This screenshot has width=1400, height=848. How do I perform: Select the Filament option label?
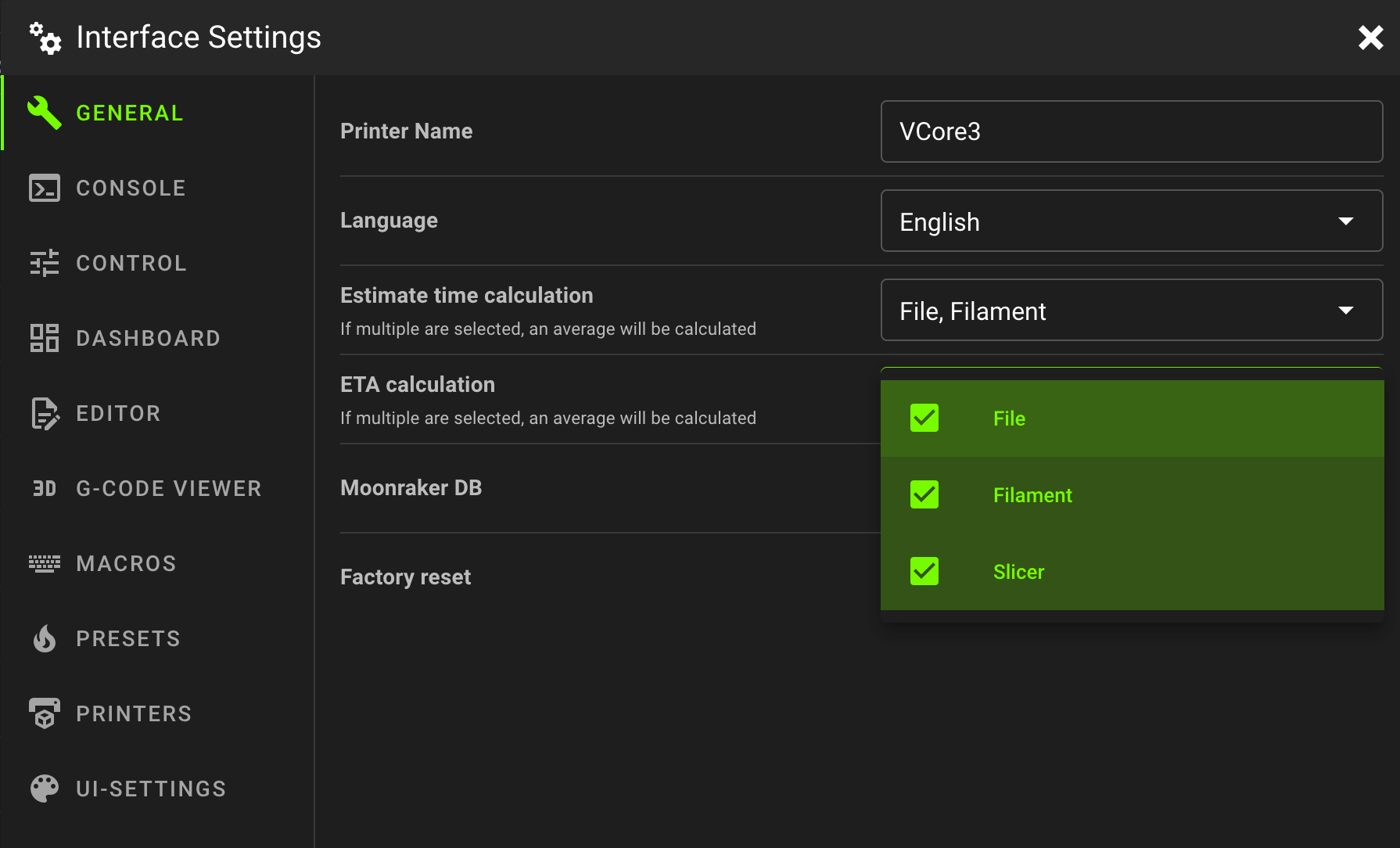(x=1032, y=495)
